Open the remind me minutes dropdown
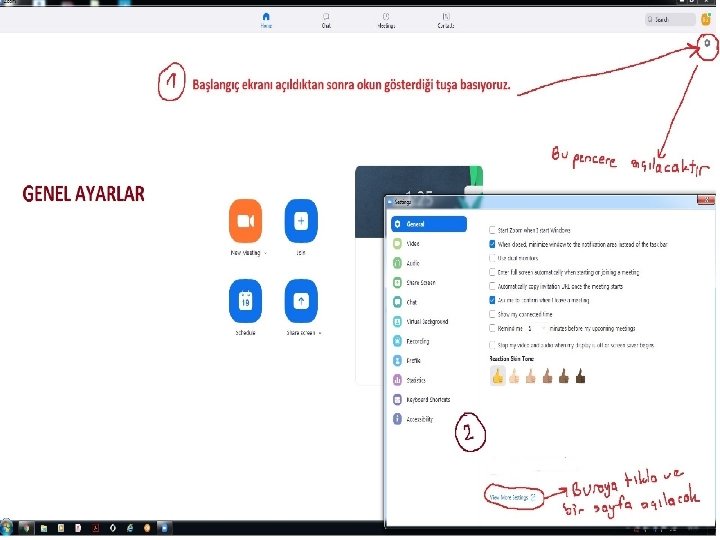The height and width of the screenshot is (540, 720). (536, 328)
